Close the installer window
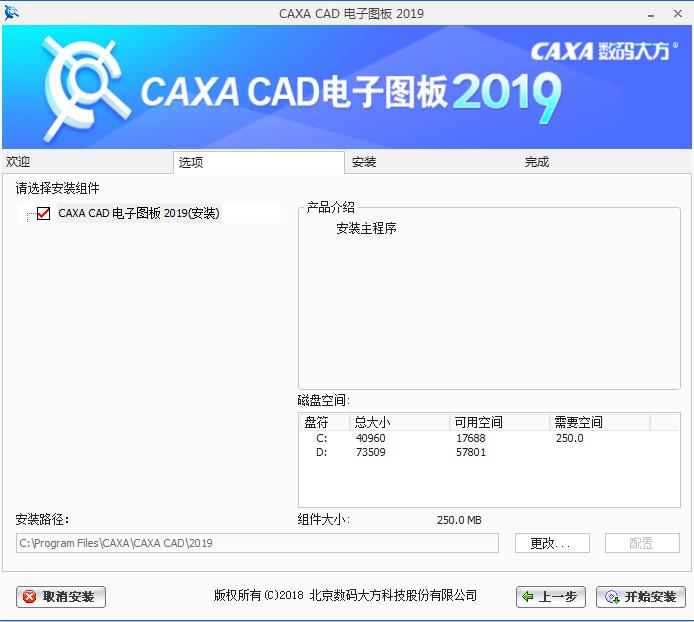 pyautogui.click(x=678, y=14)
